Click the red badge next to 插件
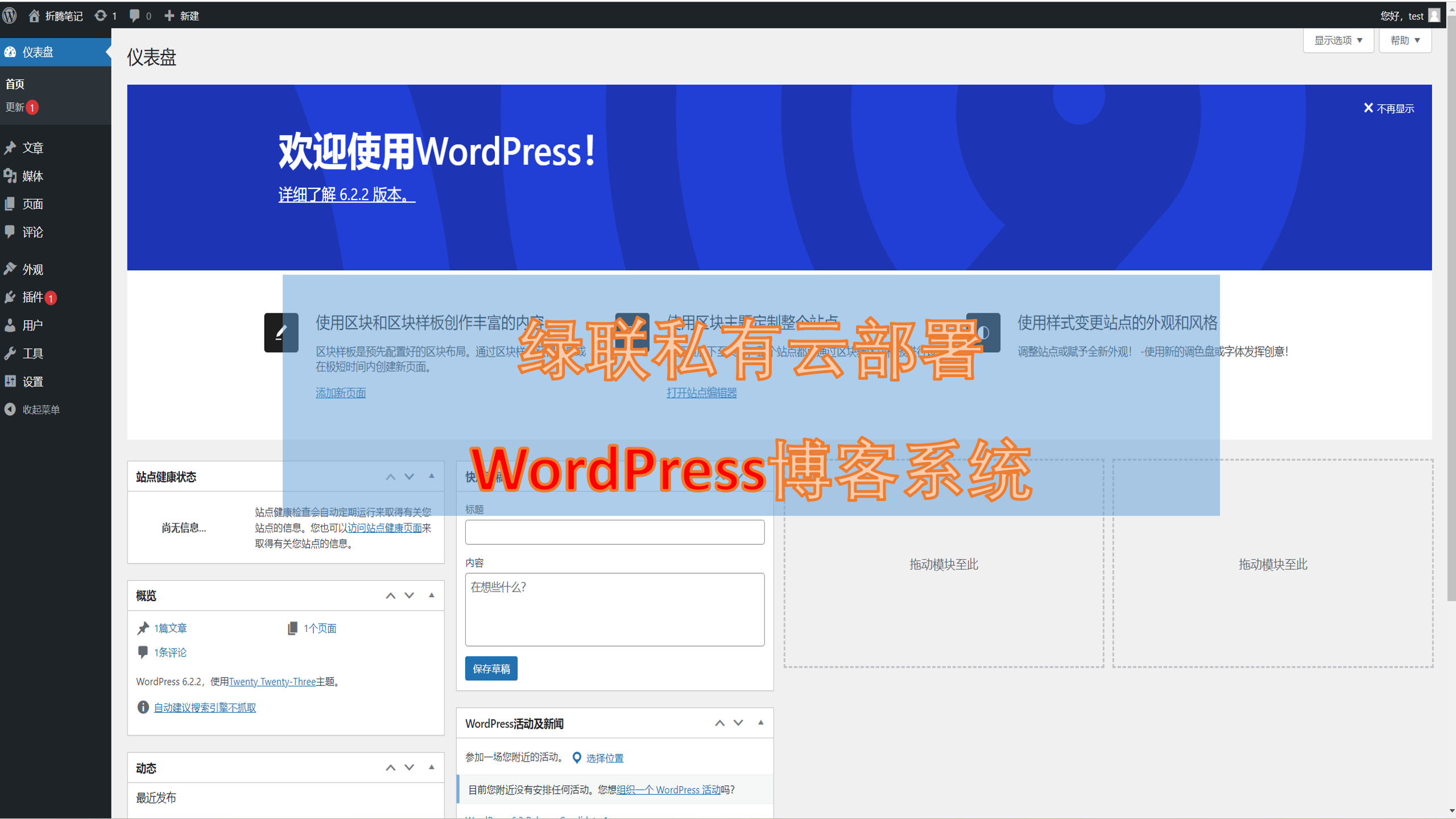 [x=51, y=297]
